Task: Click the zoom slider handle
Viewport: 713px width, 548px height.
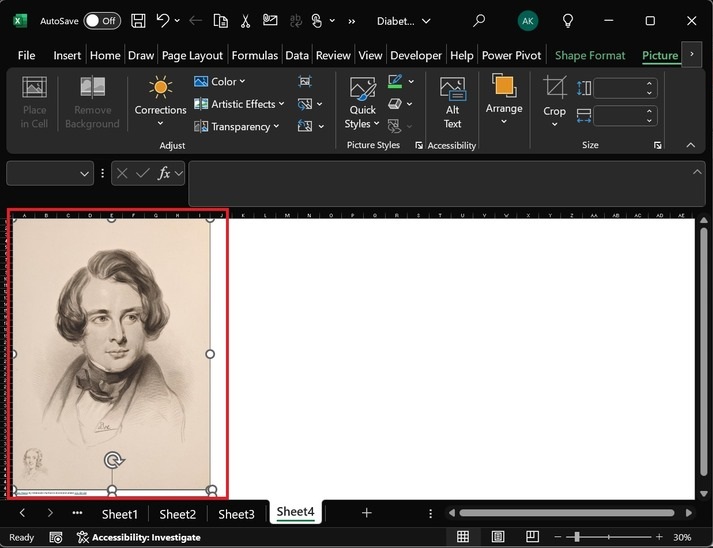Action: (x=577, y=537)
